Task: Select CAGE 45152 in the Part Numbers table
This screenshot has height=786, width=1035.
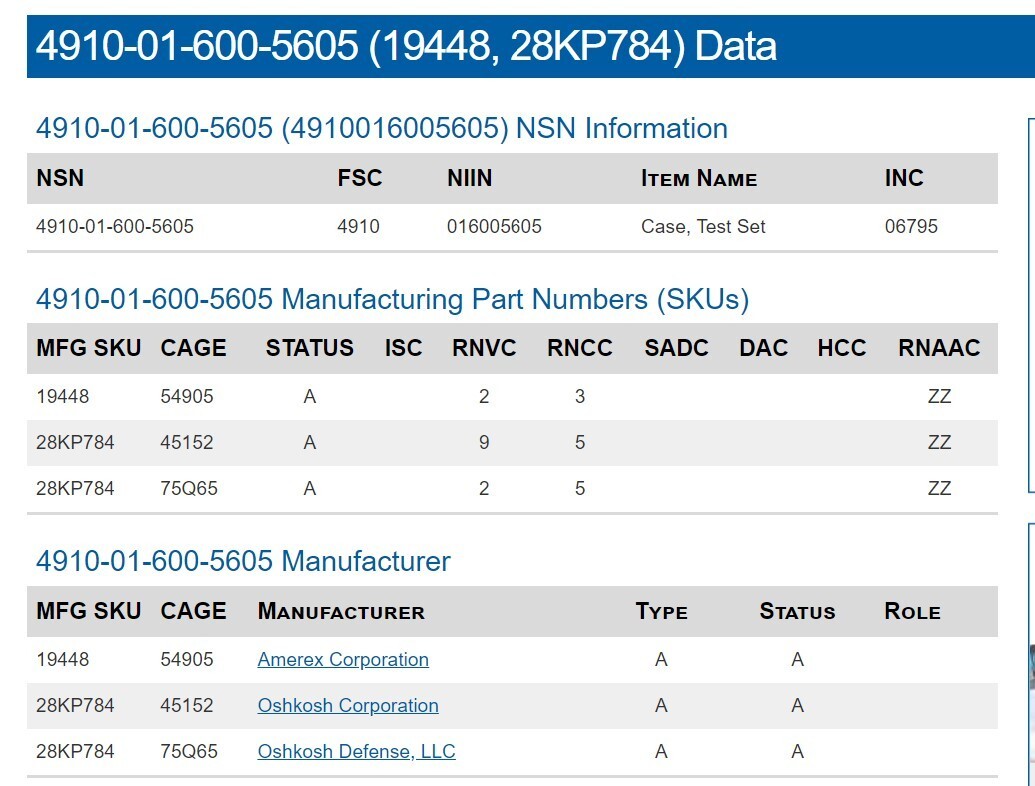Action: point(187,443)
